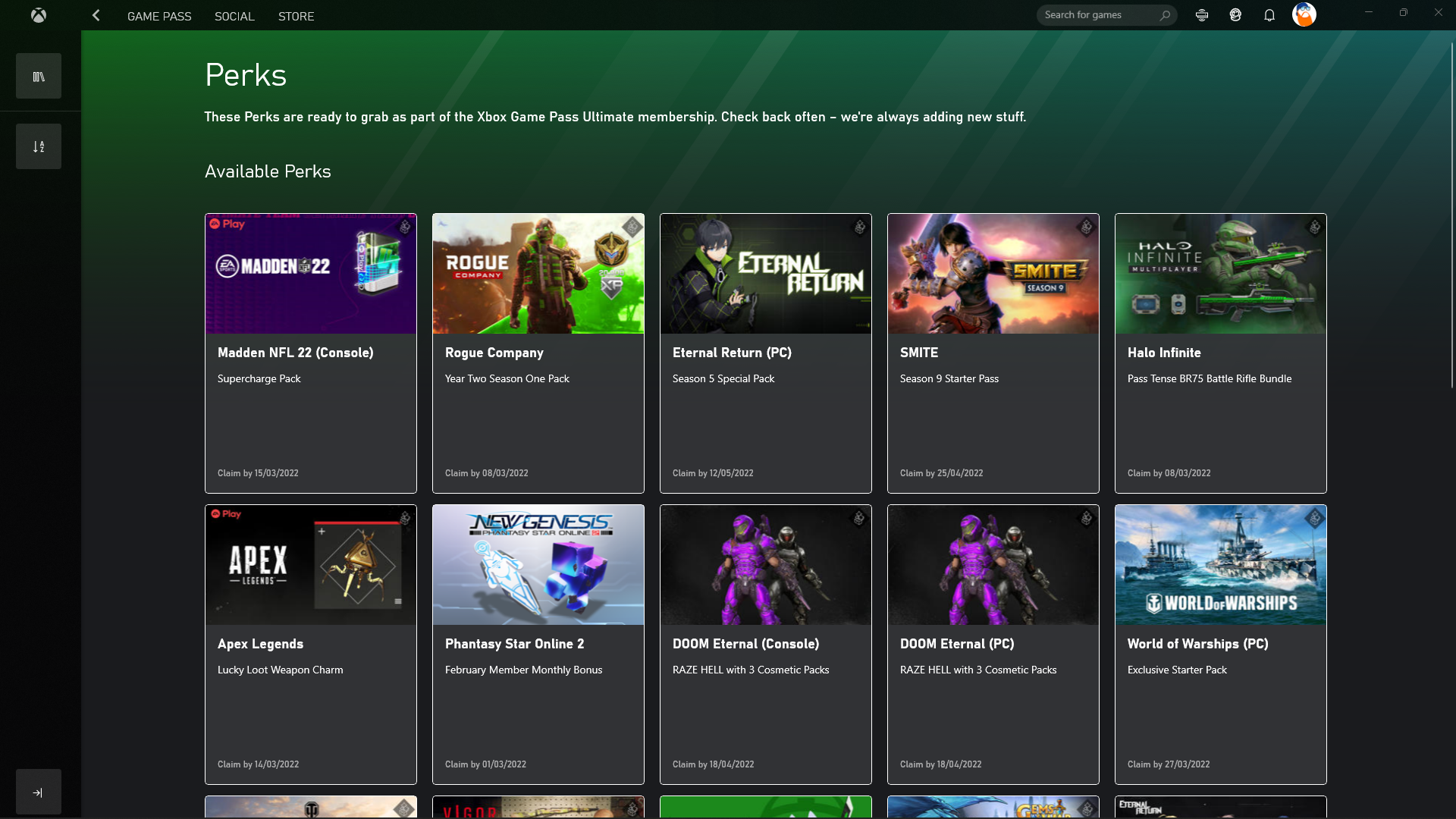Image resolution: width=1456 pixels, height=819 pixels.
Task: Select the Eternal Return (PC) title
Action: pyautogui.click(x=732, y=353)
